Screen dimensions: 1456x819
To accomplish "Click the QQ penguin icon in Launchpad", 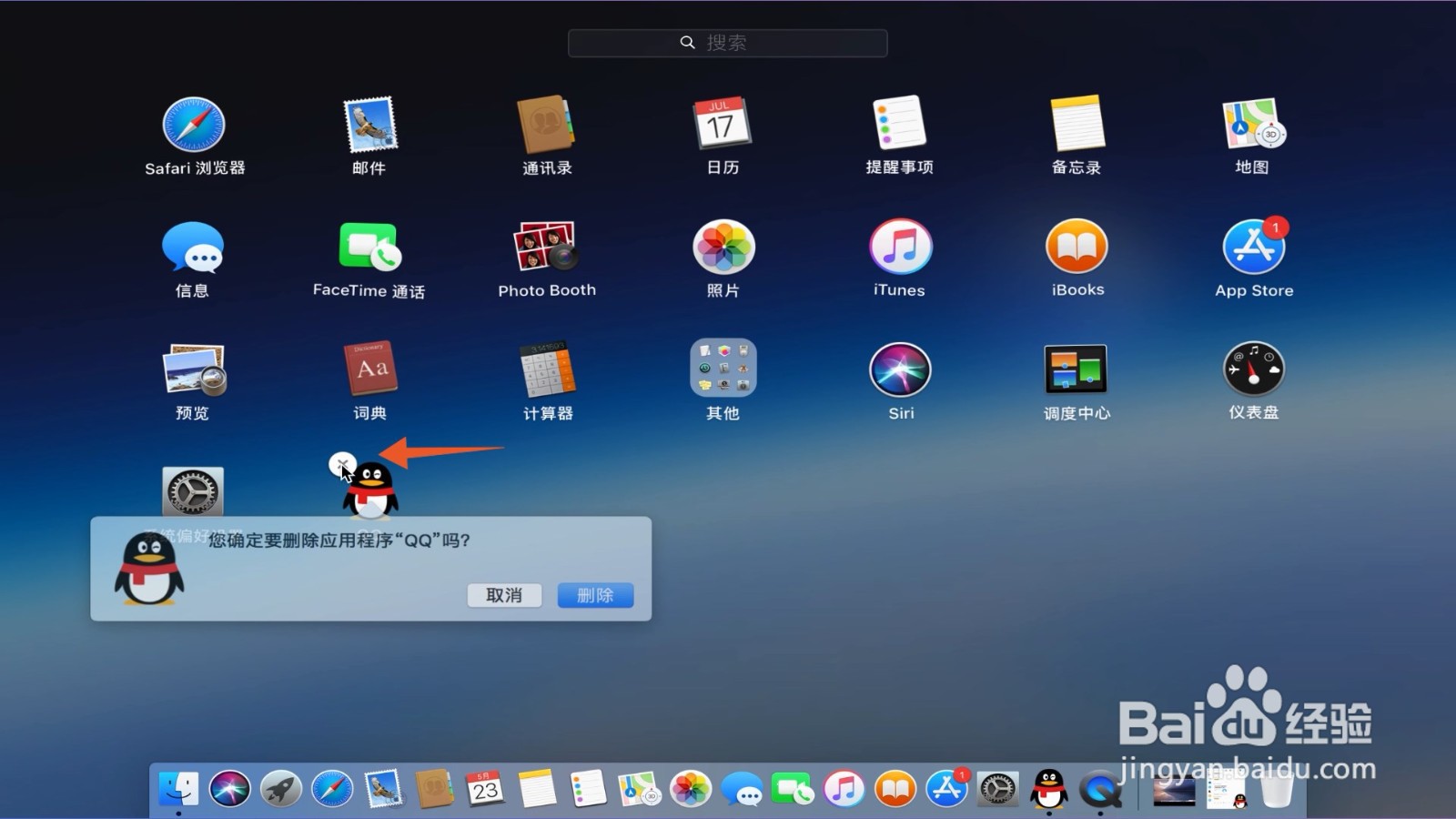I will (x=370, y=491).
